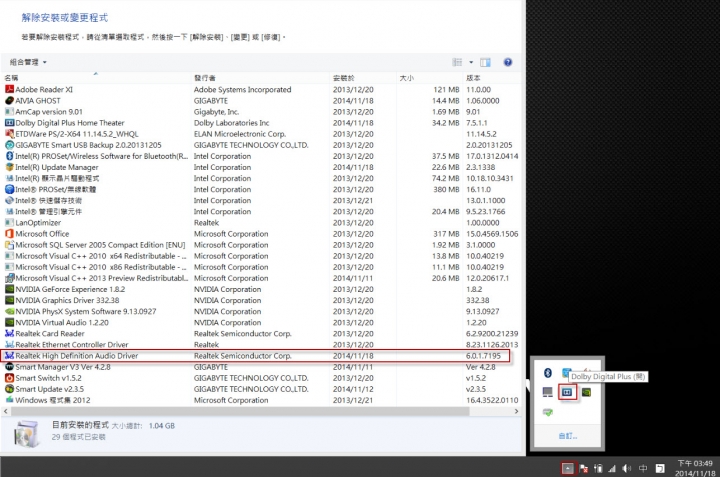Toggle the preview pane icon
This screenshot has height=477, width=720.
(485, 62)
